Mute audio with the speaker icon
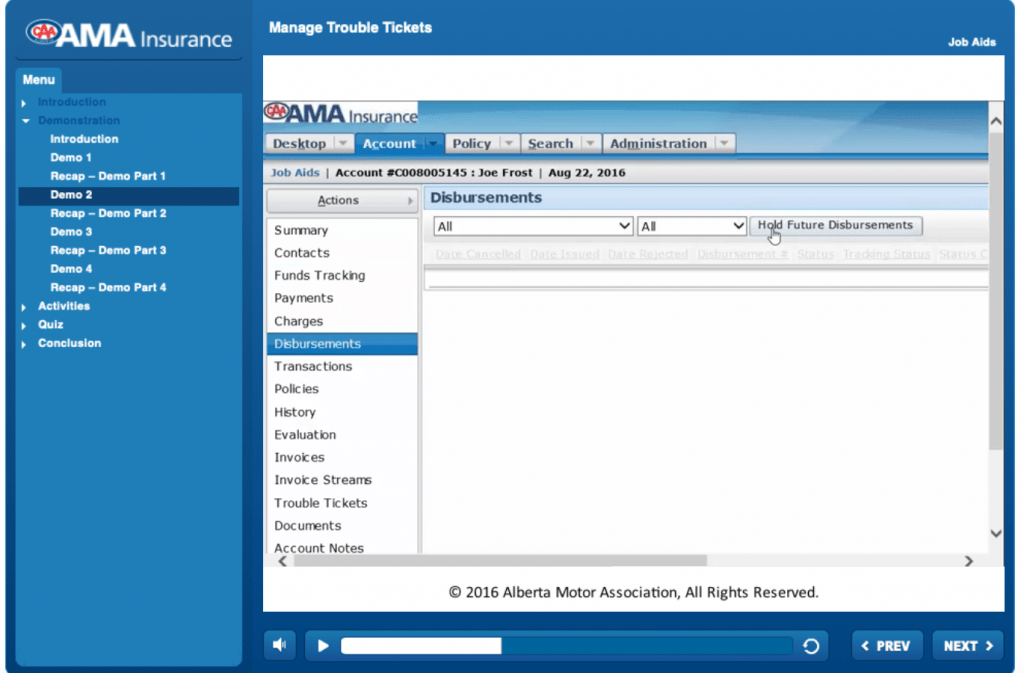Image resolution: width=1024 pixels, height=673 pixels. coord(280,646)
